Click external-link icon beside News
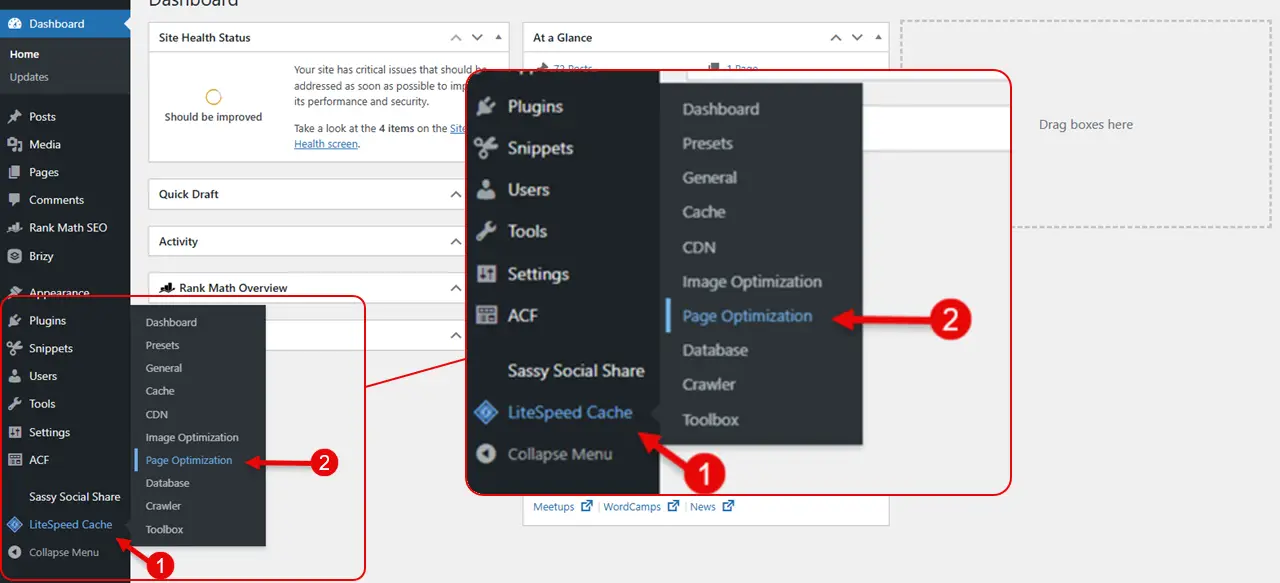The width and height of the screenshot is (1280, 583). pos(728,507)
